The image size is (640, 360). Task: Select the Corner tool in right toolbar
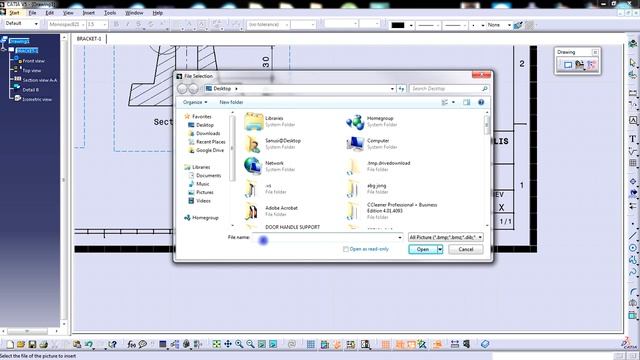pyautogui.click(x=633, y=291)
